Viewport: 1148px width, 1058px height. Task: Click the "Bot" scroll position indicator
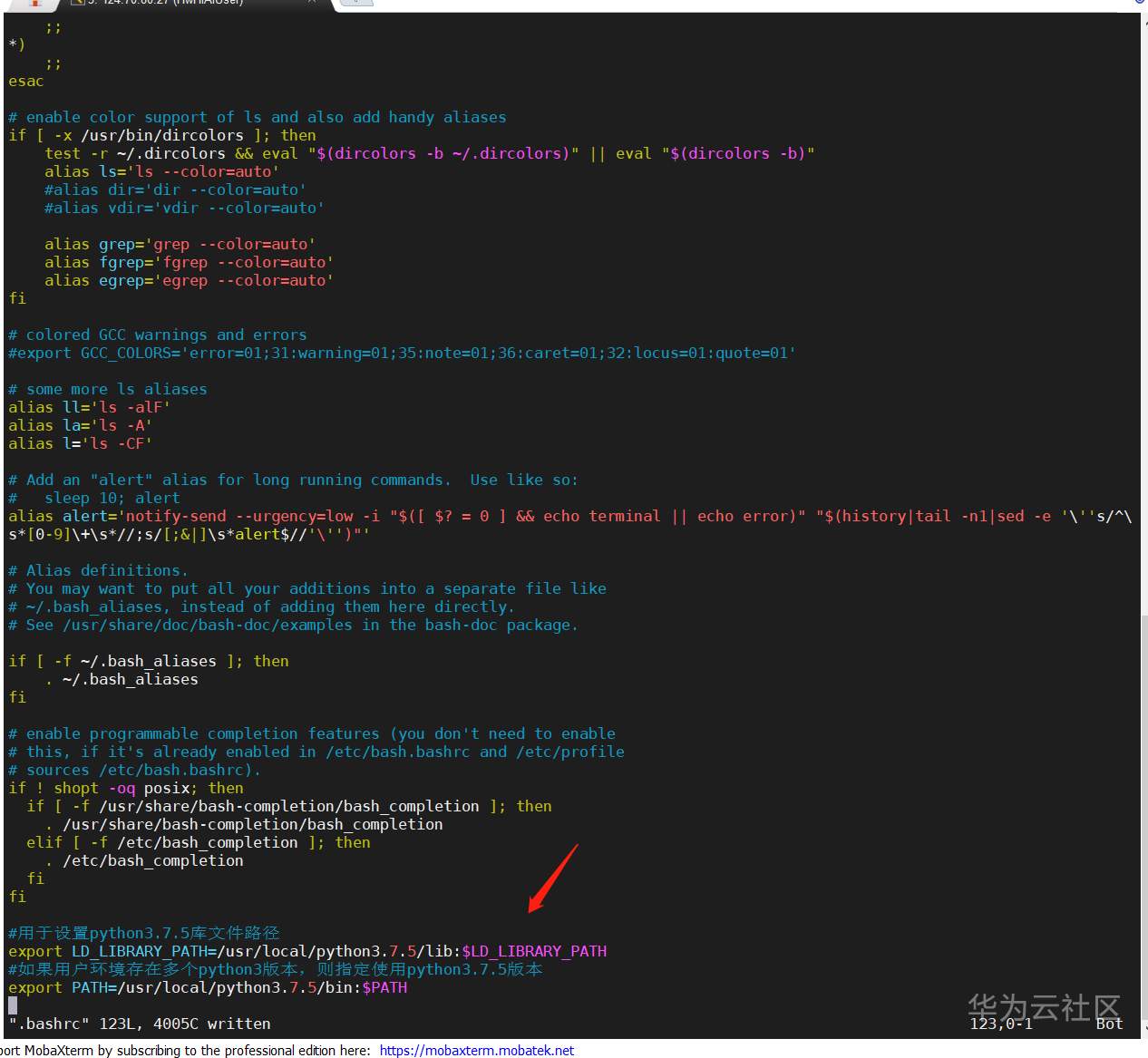coord(1110,1024)
